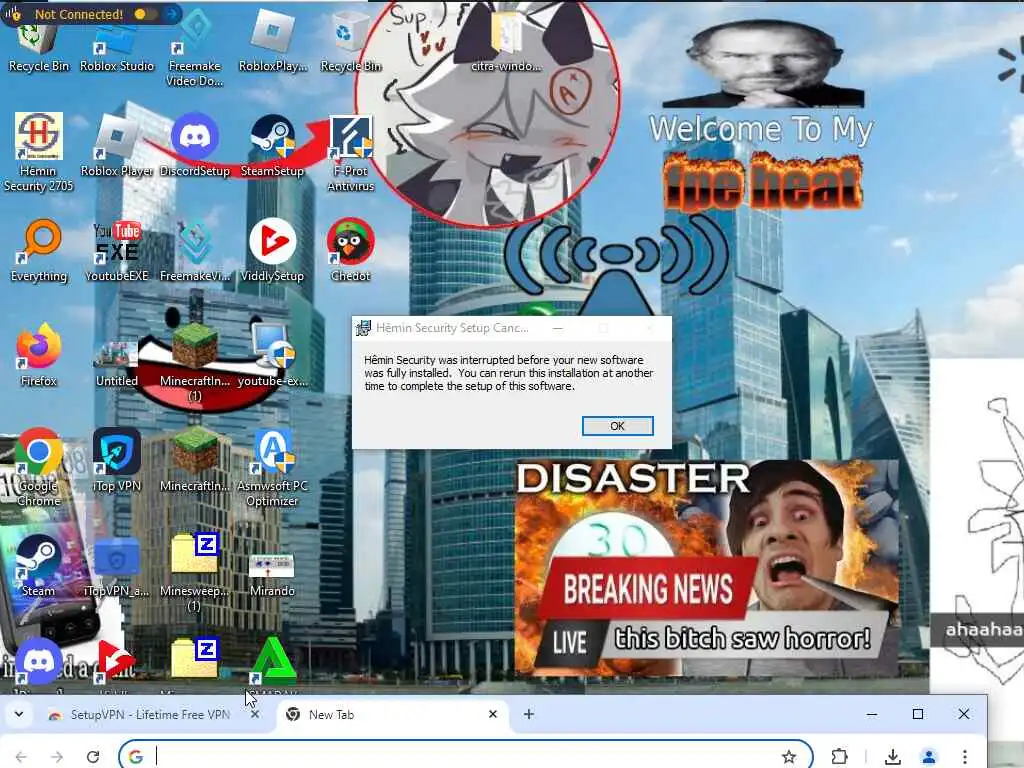Go forward in Chrome browser
The height and width of the screenshot is (768, 1024).
tap(57, 756)
